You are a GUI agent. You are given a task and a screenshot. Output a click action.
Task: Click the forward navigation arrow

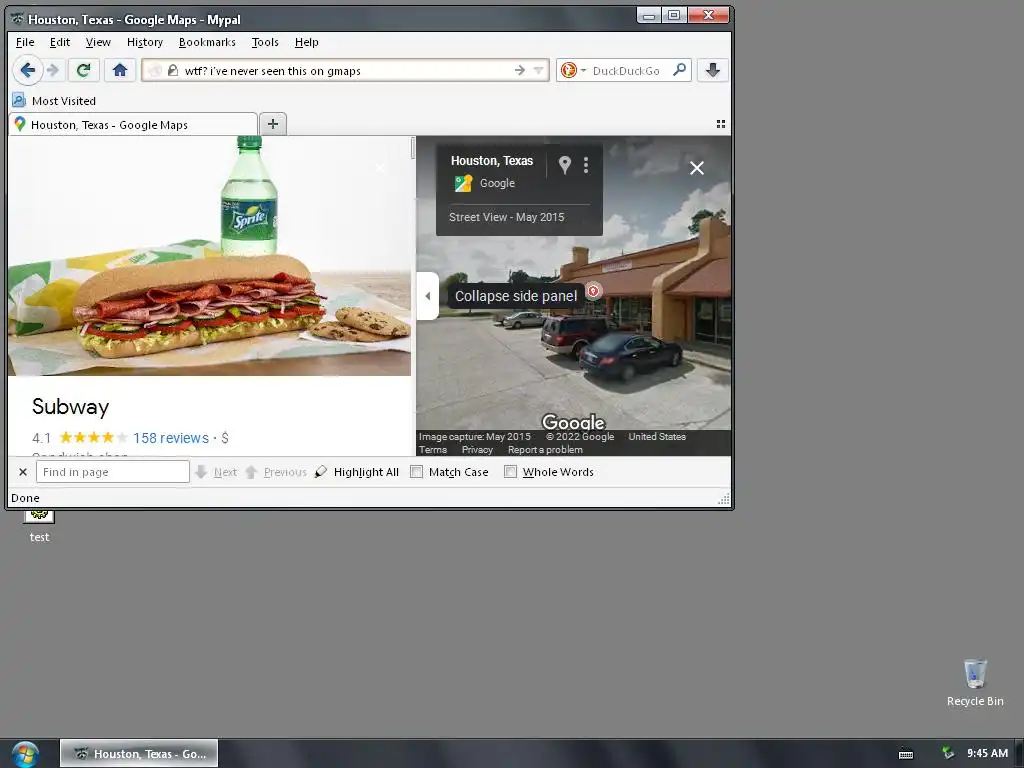pos(54,70)
